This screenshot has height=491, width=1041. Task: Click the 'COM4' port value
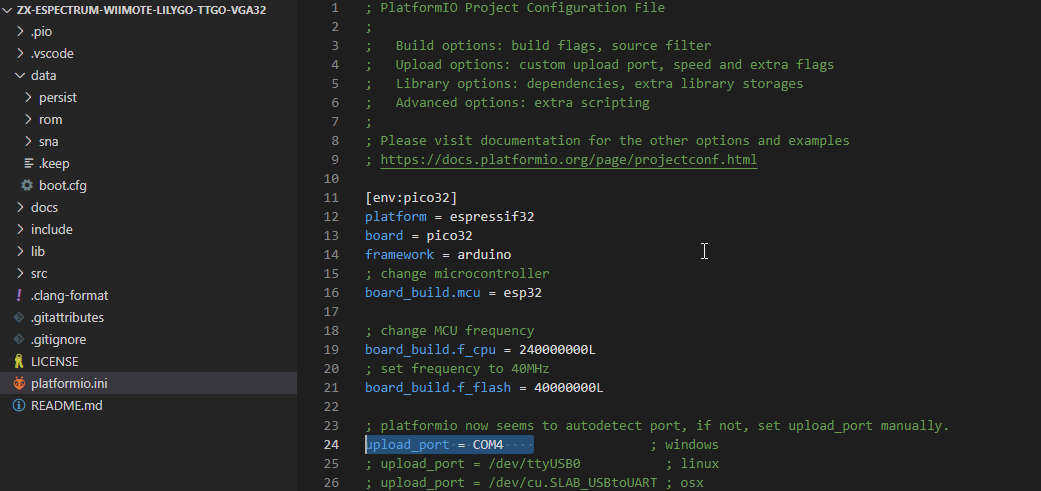click(488, 445)
